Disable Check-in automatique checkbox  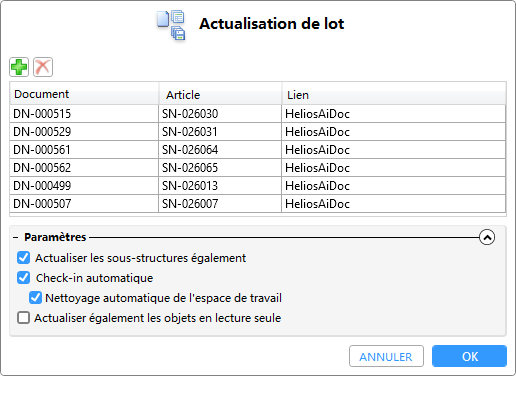[23, 278]
